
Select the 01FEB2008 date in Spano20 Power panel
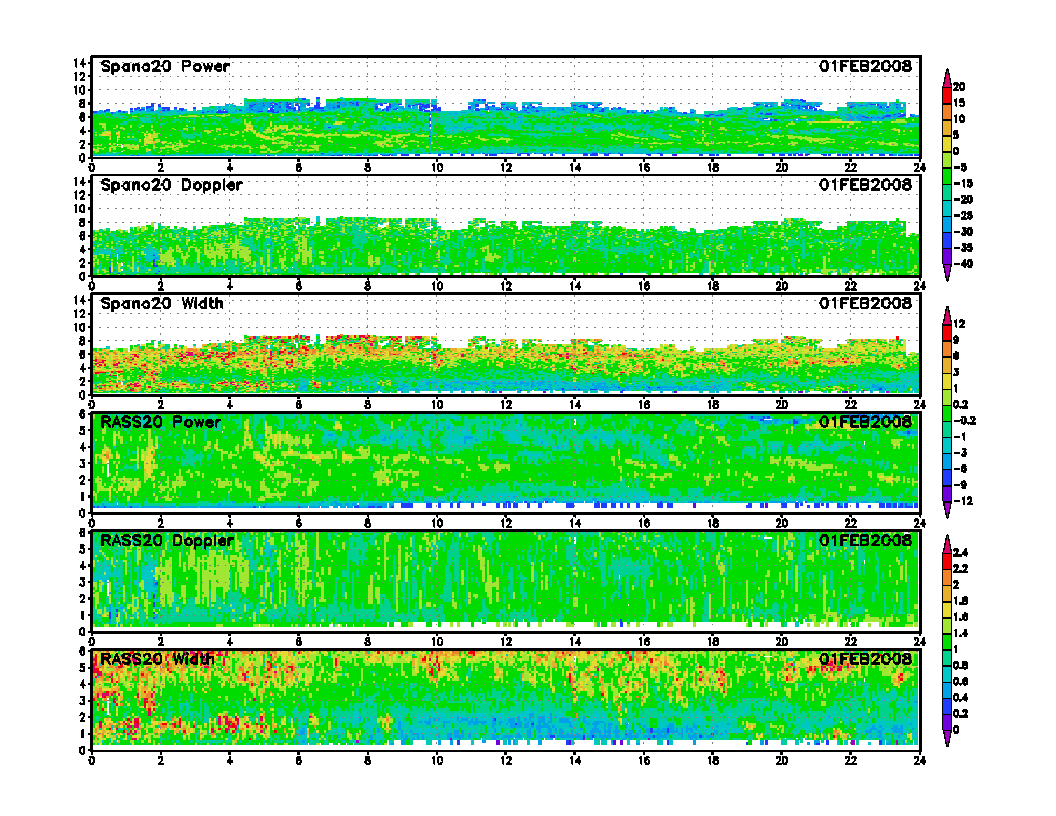(x=865, y=66)
